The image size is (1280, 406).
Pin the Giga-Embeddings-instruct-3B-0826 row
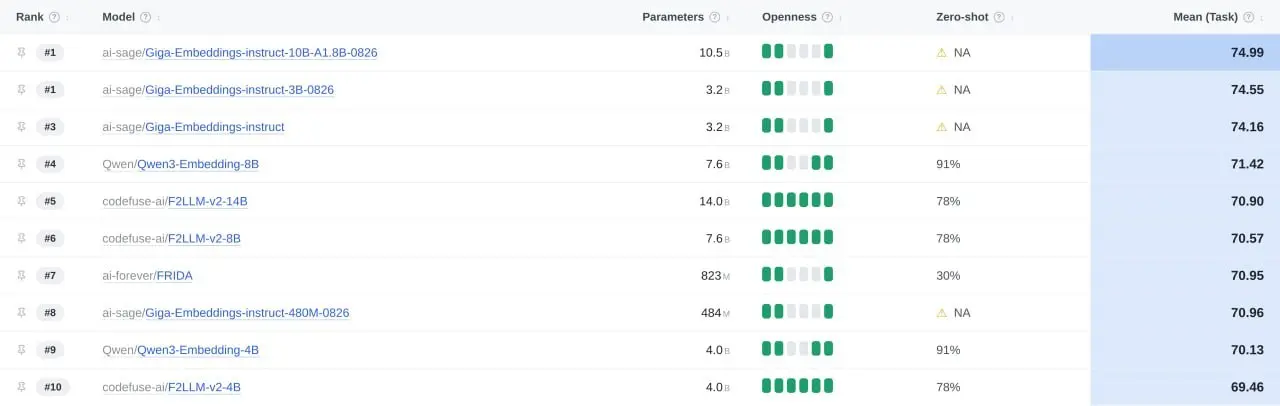click(21, 89)
